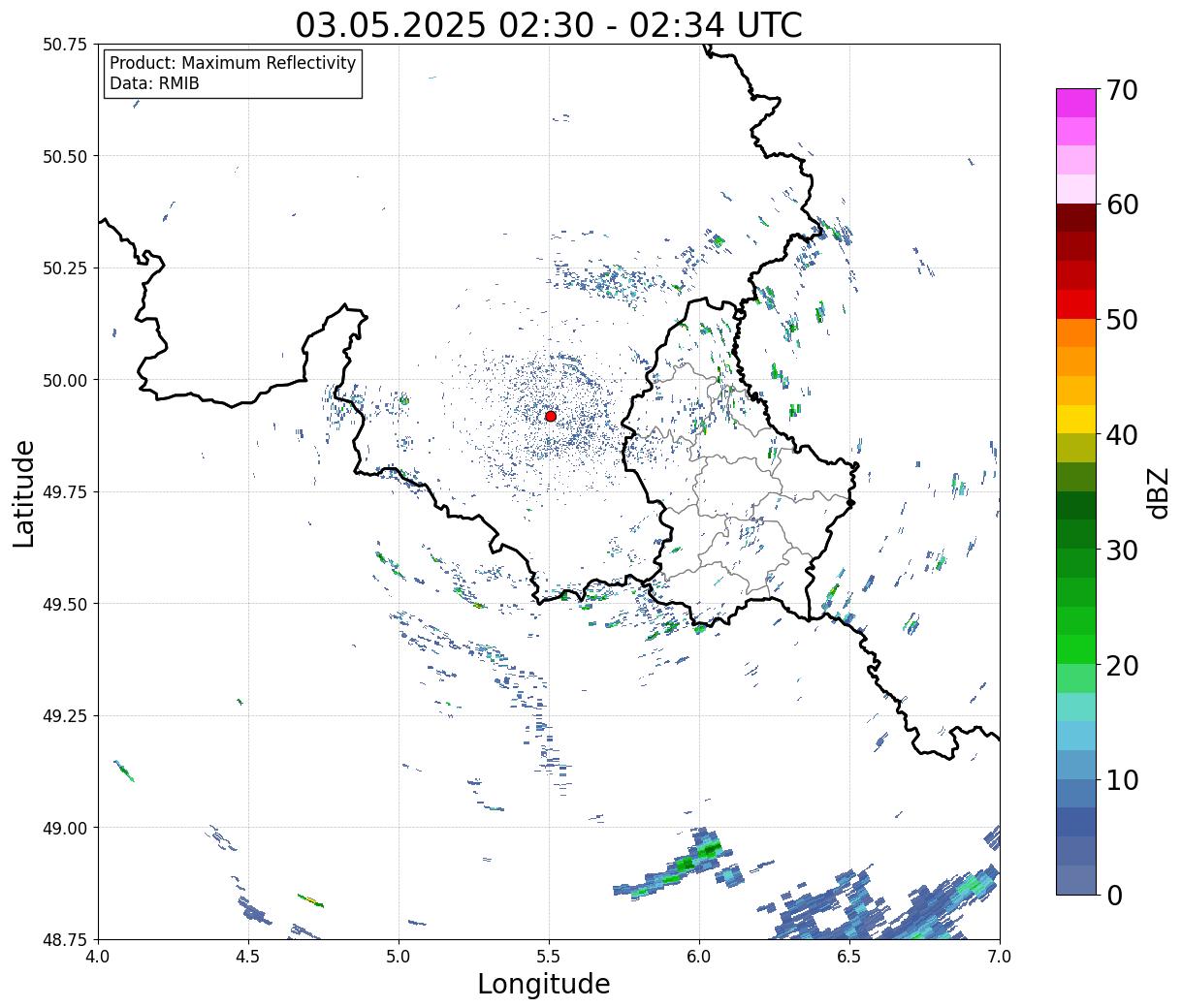The image size is (1182, 1008).
Task: Select the 'Data: RMIB' legend line
Action: coord(154,83)
